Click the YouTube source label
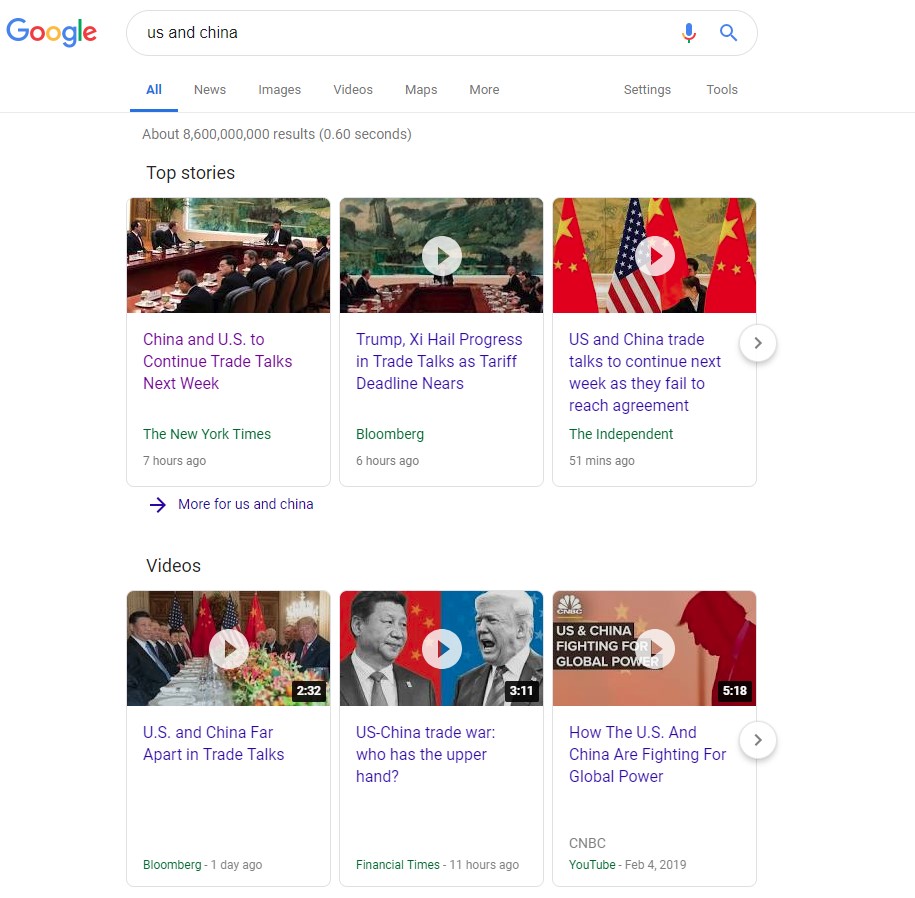This screenshot has width=915, height=898. (592, 865)
